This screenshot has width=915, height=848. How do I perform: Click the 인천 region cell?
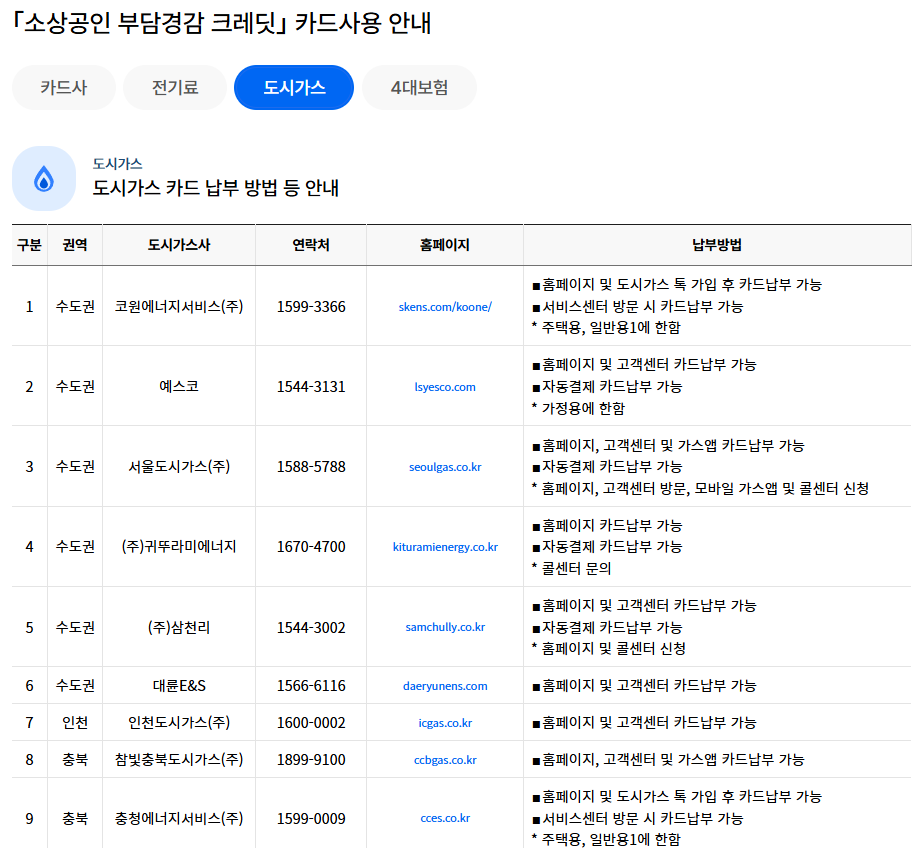tap(75, 723)
